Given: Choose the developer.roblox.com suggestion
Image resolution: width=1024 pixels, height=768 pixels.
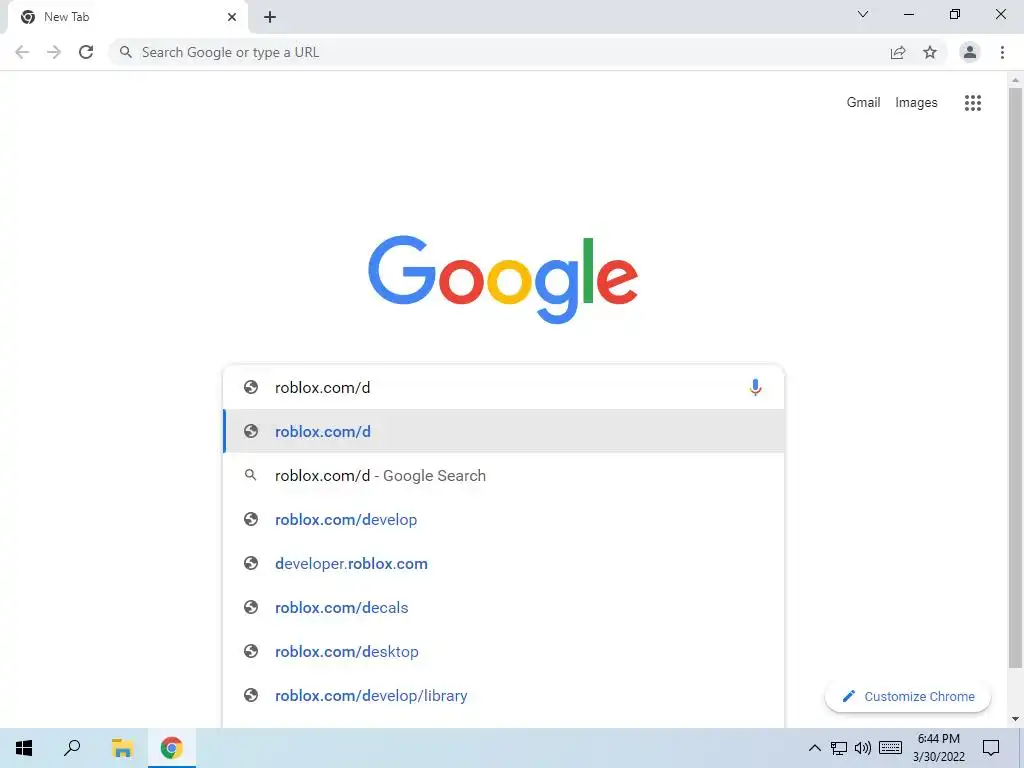Looking at the screenshot, I should [x=503, y=564].
